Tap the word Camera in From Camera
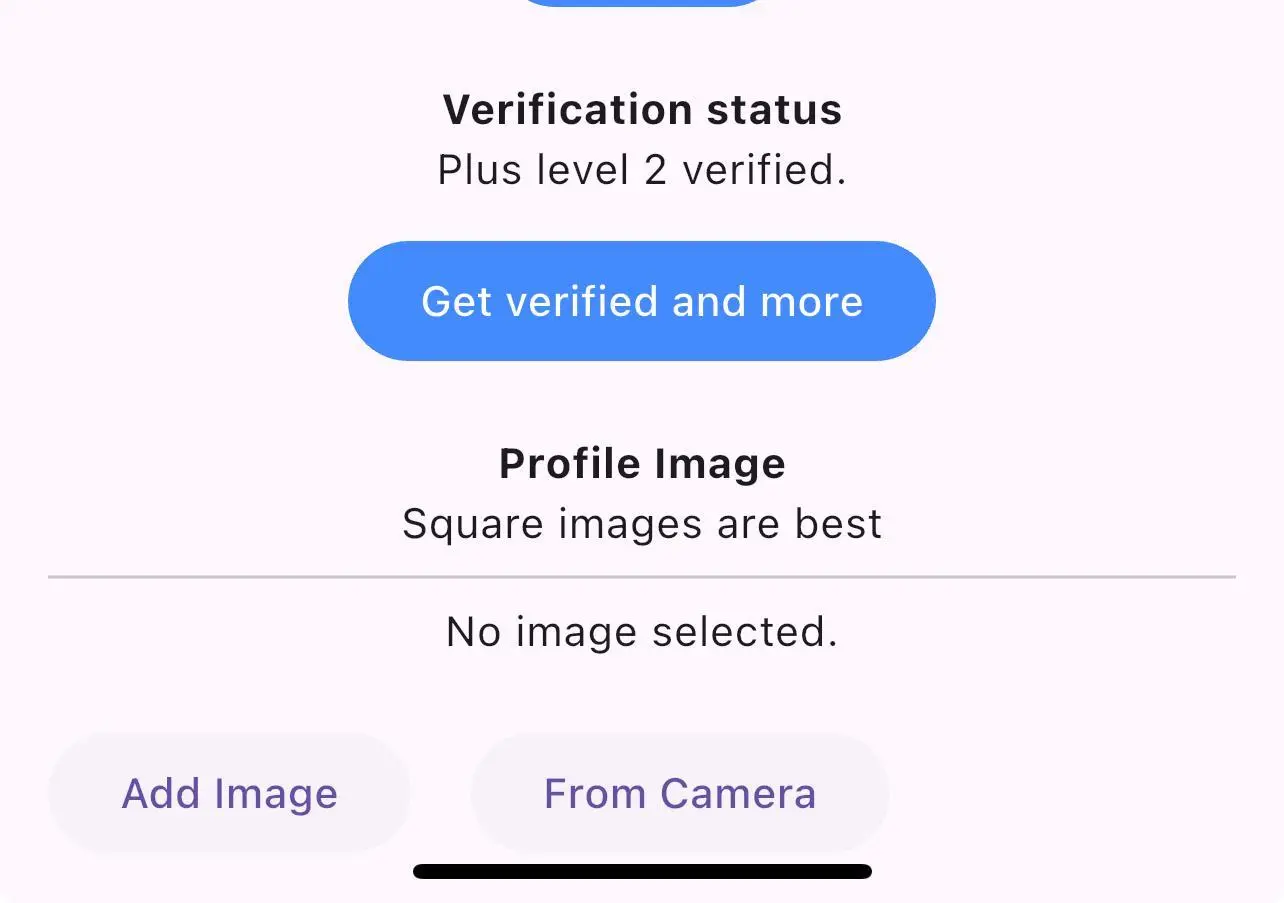The height and width of the screenshot is (903, 1284). (x=738, y=794)
